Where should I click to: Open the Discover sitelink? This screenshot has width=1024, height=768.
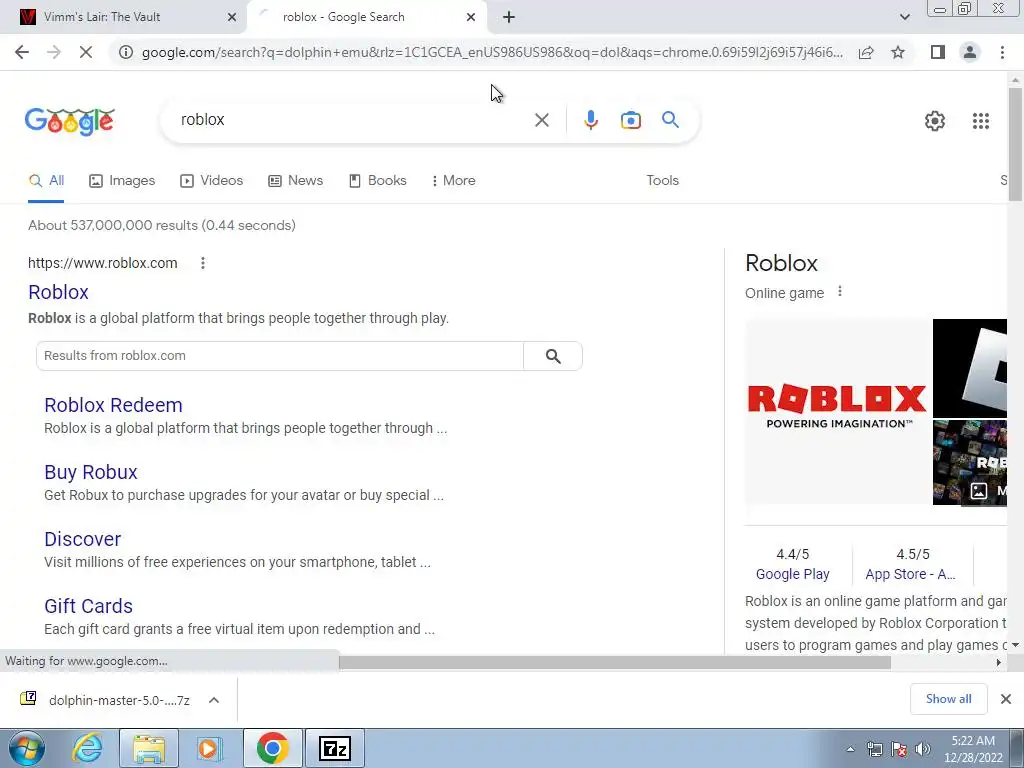(82, 539)
